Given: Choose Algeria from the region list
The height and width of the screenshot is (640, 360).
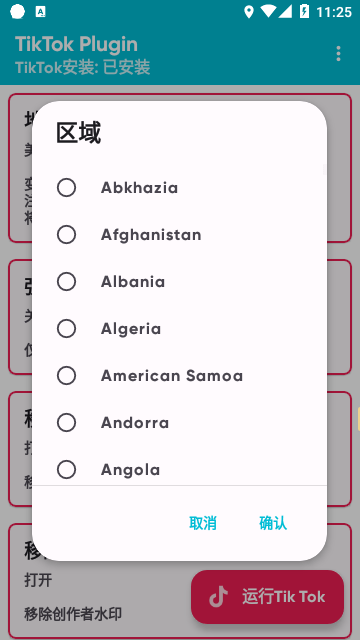Looking at the screenshot, I should (x=179, y=329).
